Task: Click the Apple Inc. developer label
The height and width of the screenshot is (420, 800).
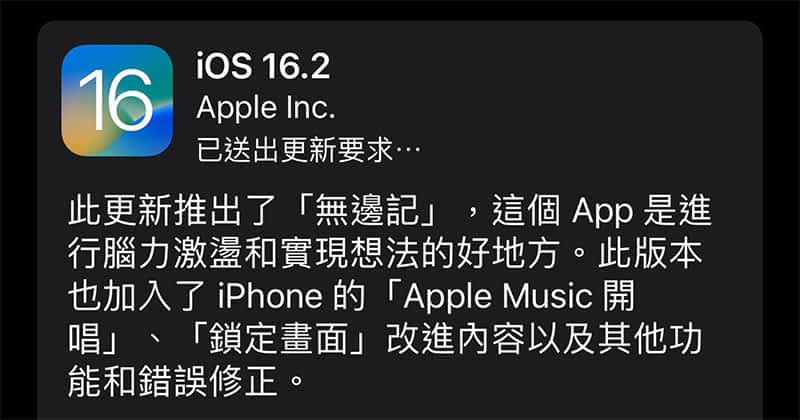Action: pos(266,108)
